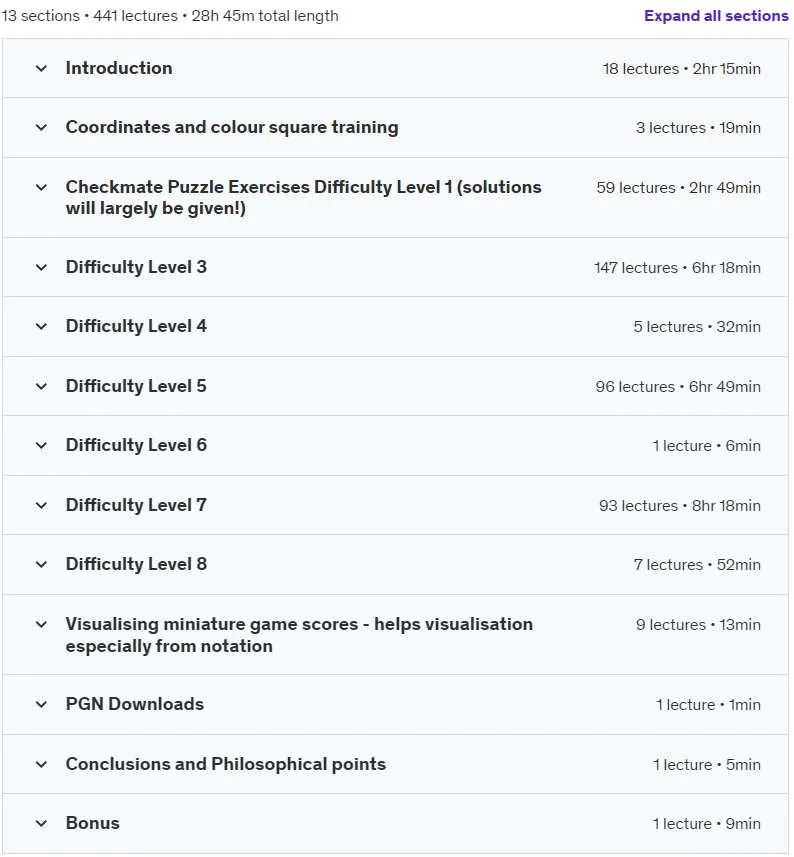Open the Bonus section title
Image resolution: width=794 pixels, height=857 pixels.
pos(92,823)
